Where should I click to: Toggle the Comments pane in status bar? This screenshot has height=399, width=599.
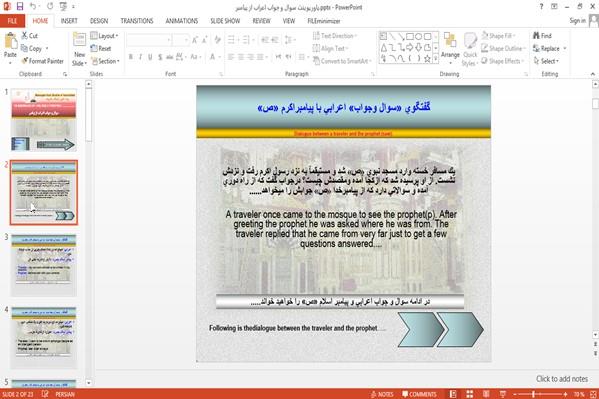tap(419, 394)
